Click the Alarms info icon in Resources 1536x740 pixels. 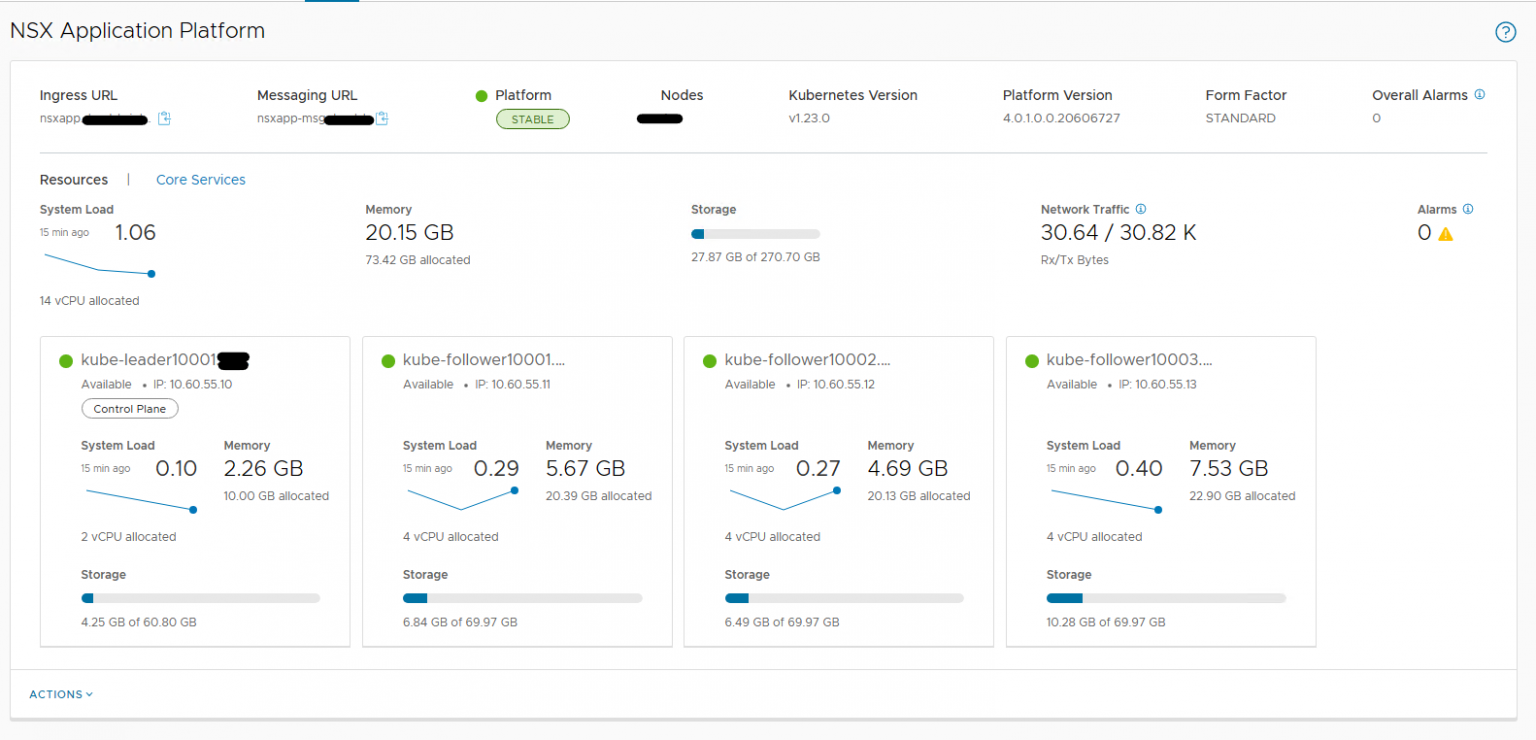coord(1467,209)
